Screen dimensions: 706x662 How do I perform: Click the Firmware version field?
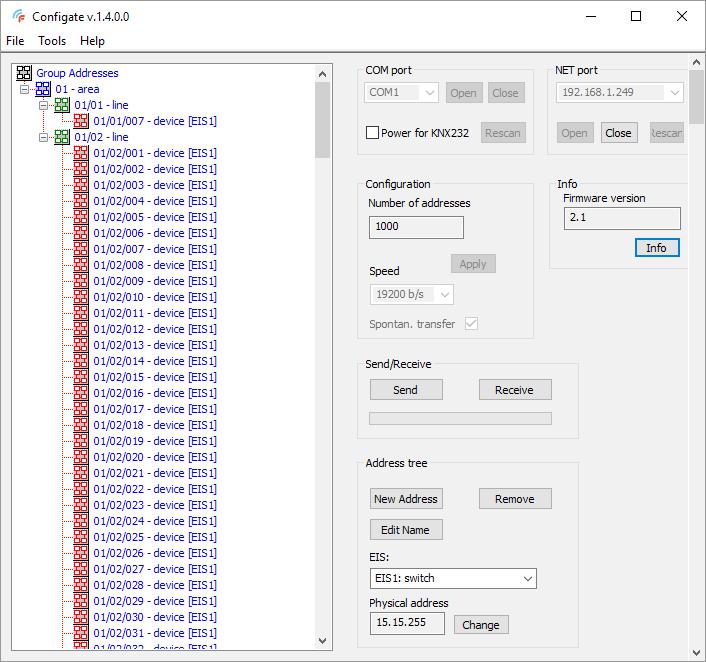click(x=622, y=218)
